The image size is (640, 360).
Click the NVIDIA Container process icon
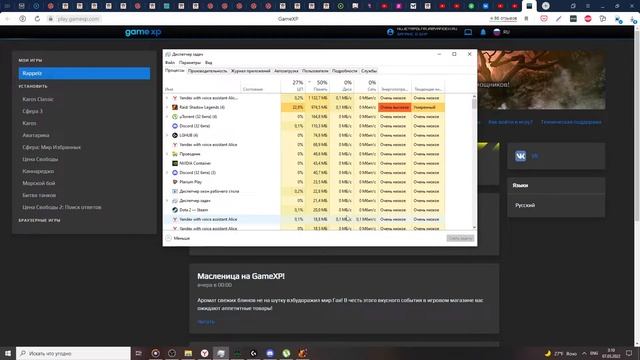(x=175, y=163)
